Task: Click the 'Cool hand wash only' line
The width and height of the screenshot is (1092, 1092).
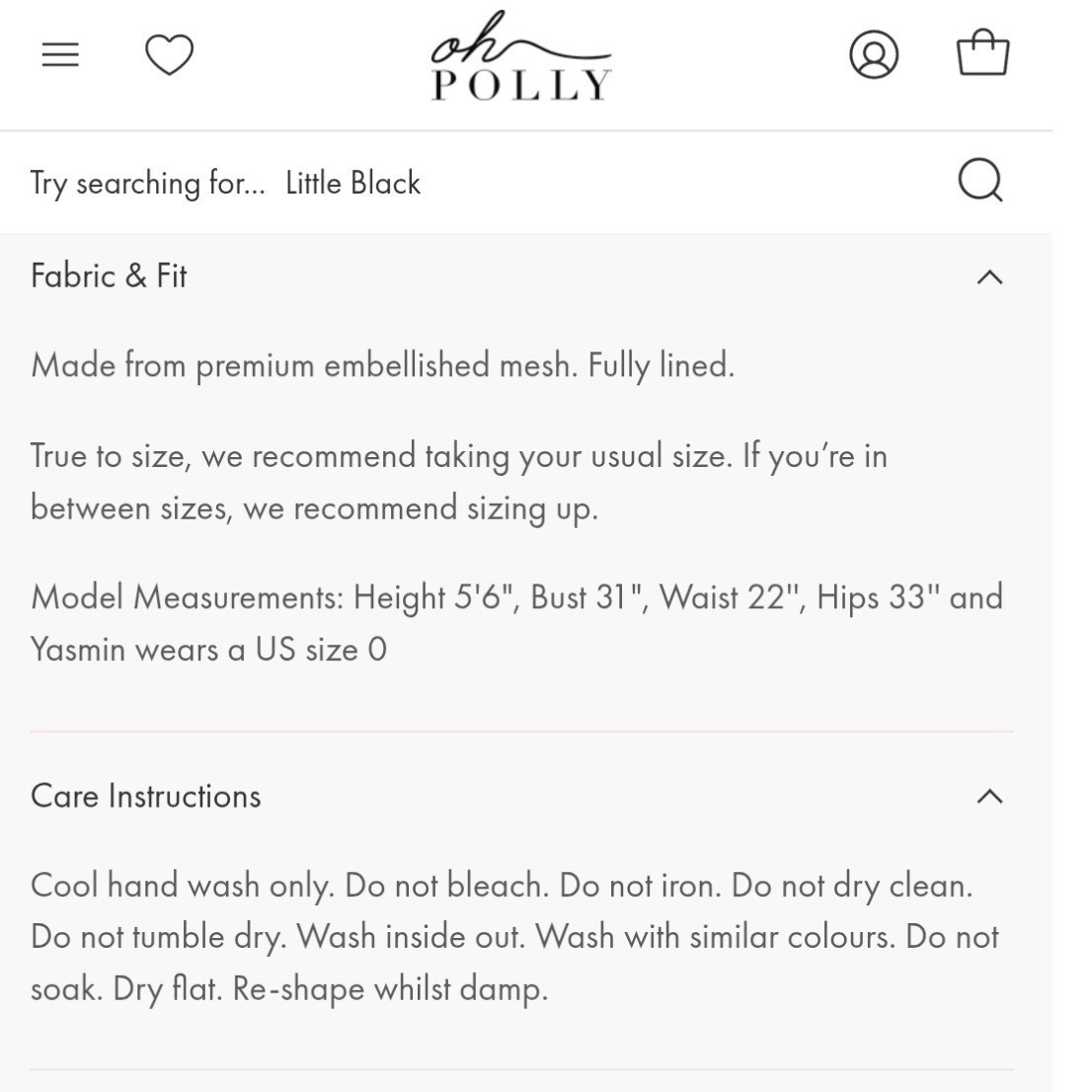Action: pos(502,886)
